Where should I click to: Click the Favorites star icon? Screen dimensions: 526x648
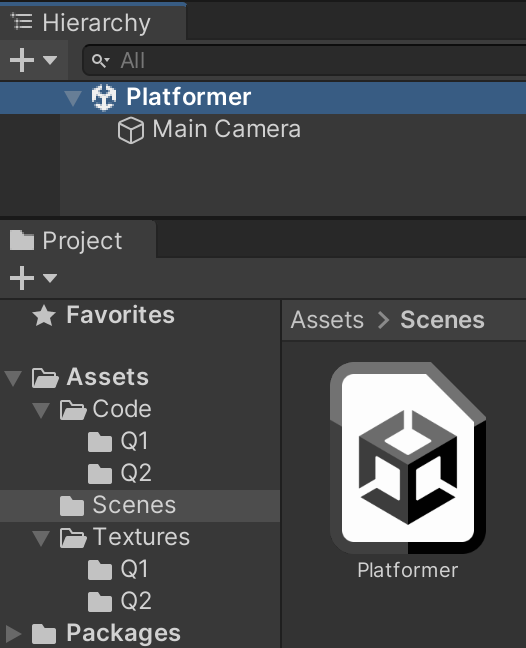(x=44, y=316)
